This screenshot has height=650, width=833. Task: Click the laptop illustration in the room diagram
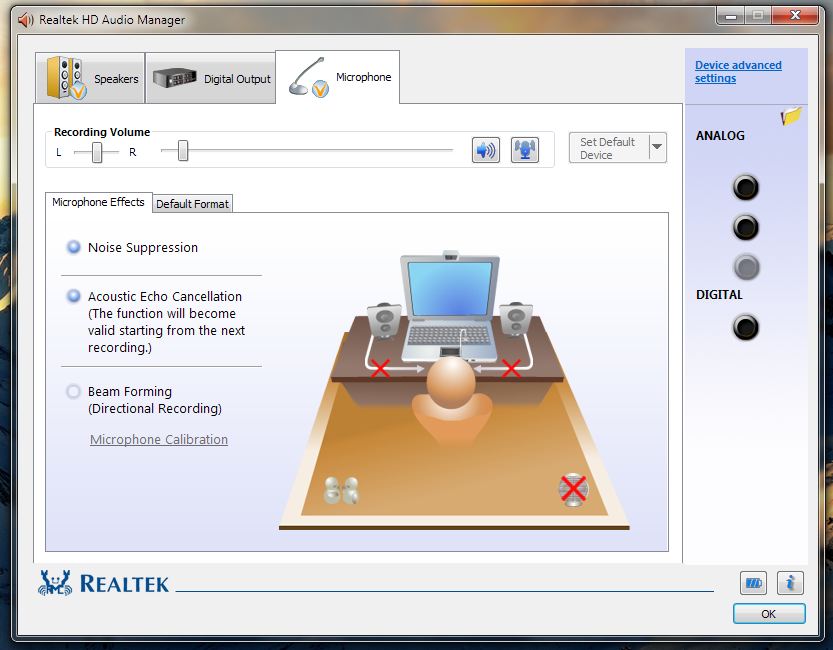click(x=449, y=305)
